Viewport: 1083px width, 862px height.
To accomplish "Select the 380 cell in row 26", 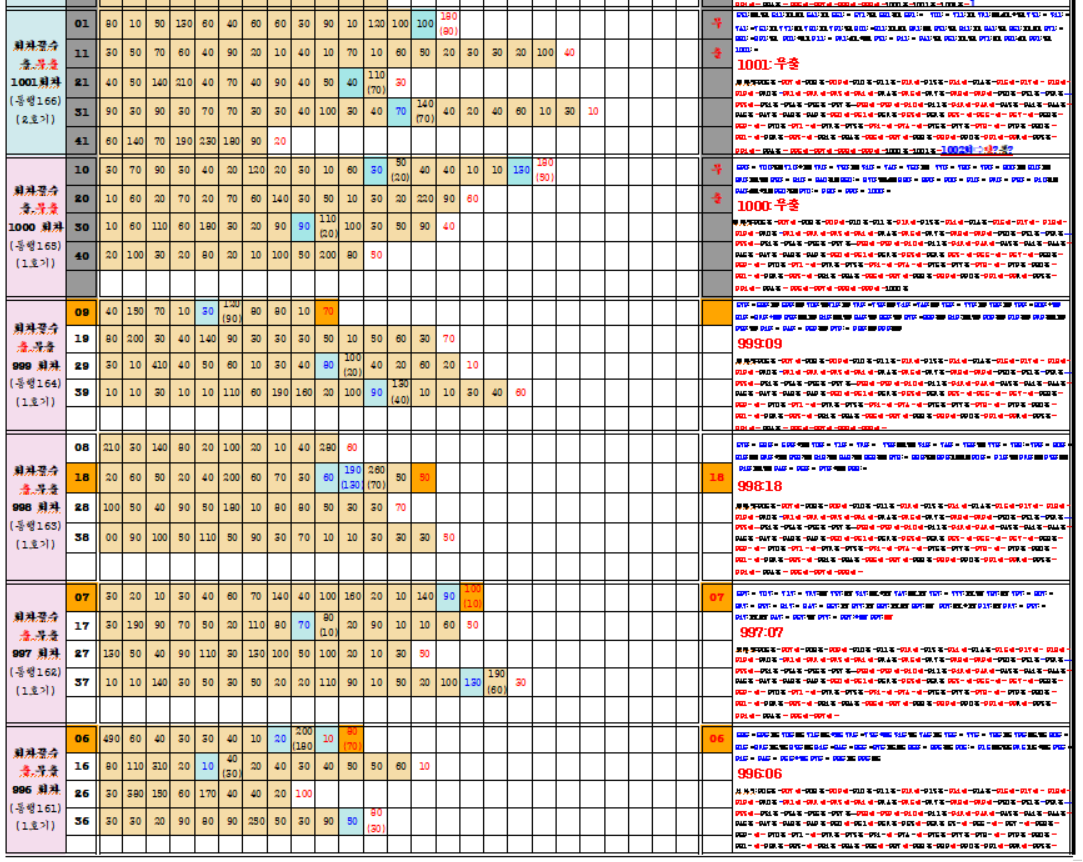I will click(x=134, y=793).
